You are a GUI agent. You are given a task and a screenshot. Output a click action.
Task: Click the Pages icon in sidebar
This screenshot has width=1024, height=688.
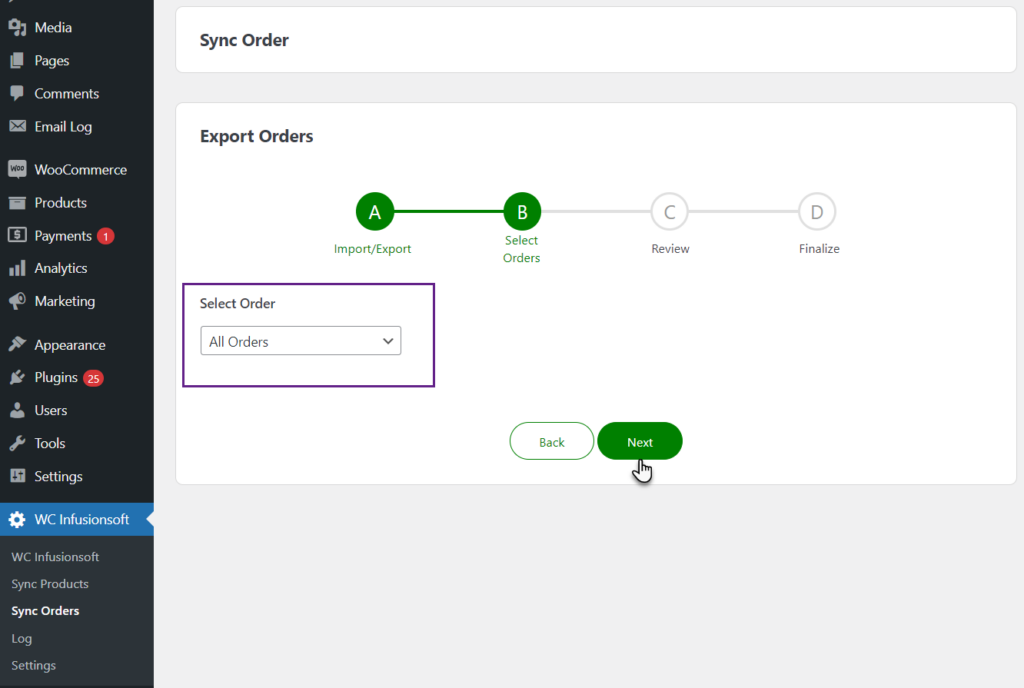click(x=17, y=61)
